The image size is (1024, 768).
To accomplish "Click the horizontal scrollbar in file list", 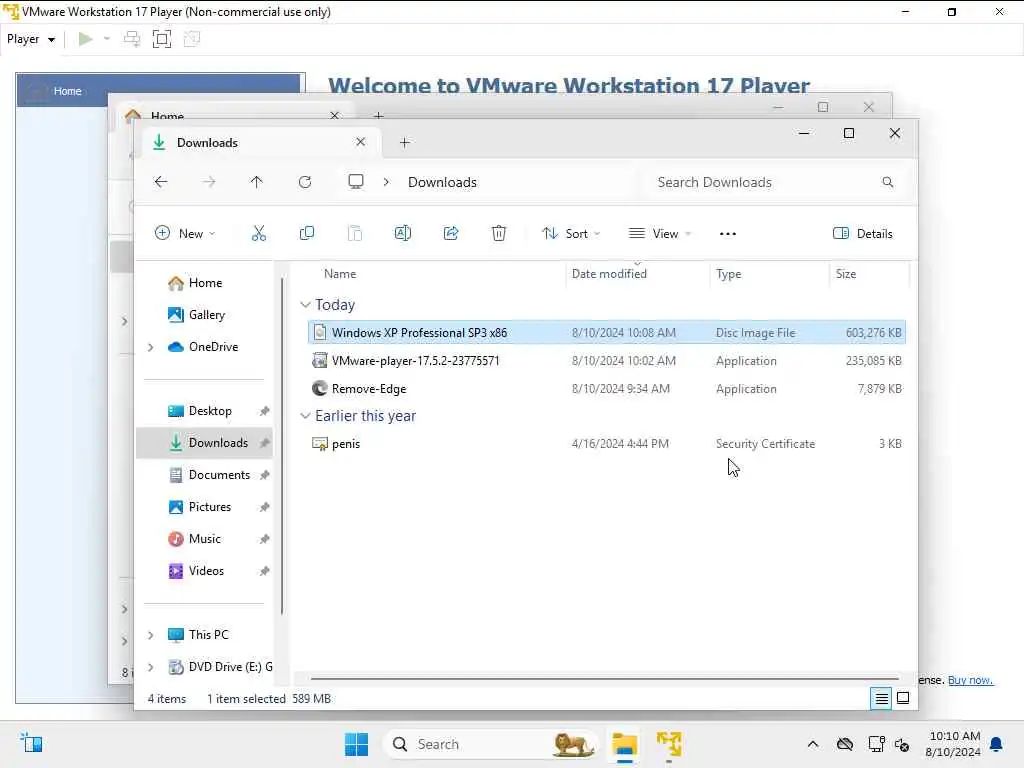I will point(605,679).
